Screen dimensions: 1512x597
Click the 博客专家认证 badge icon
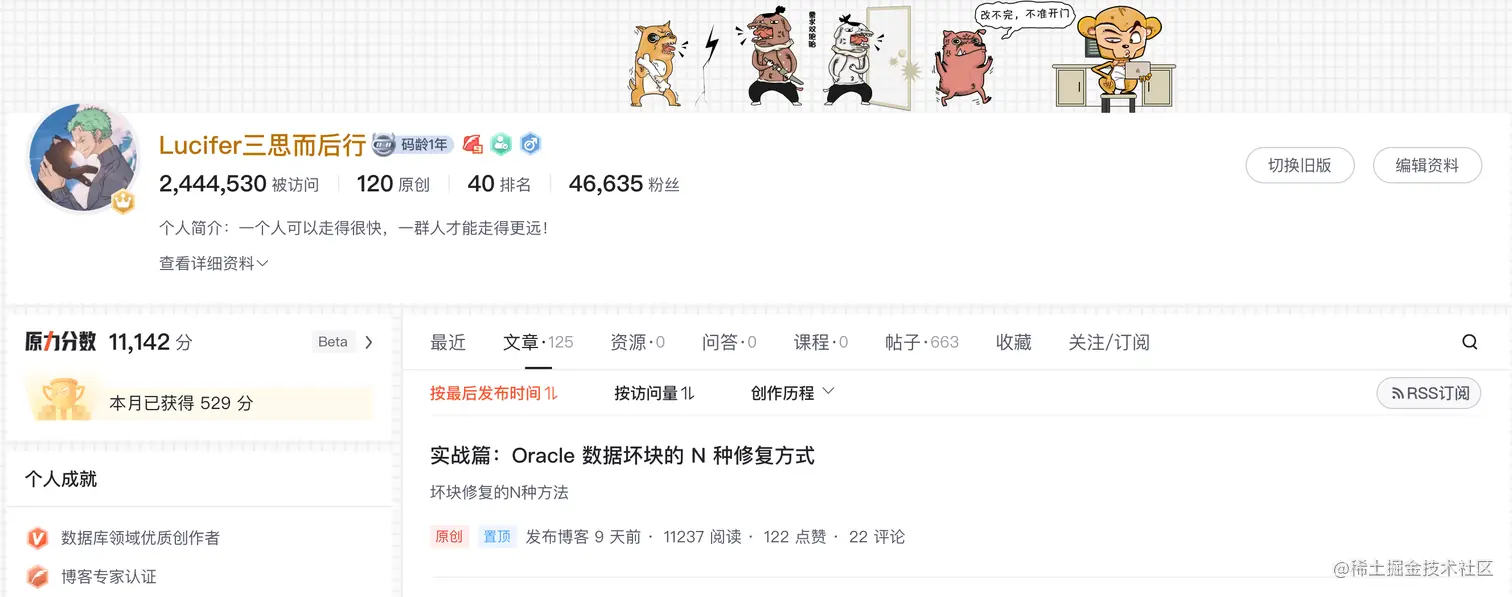37,577
